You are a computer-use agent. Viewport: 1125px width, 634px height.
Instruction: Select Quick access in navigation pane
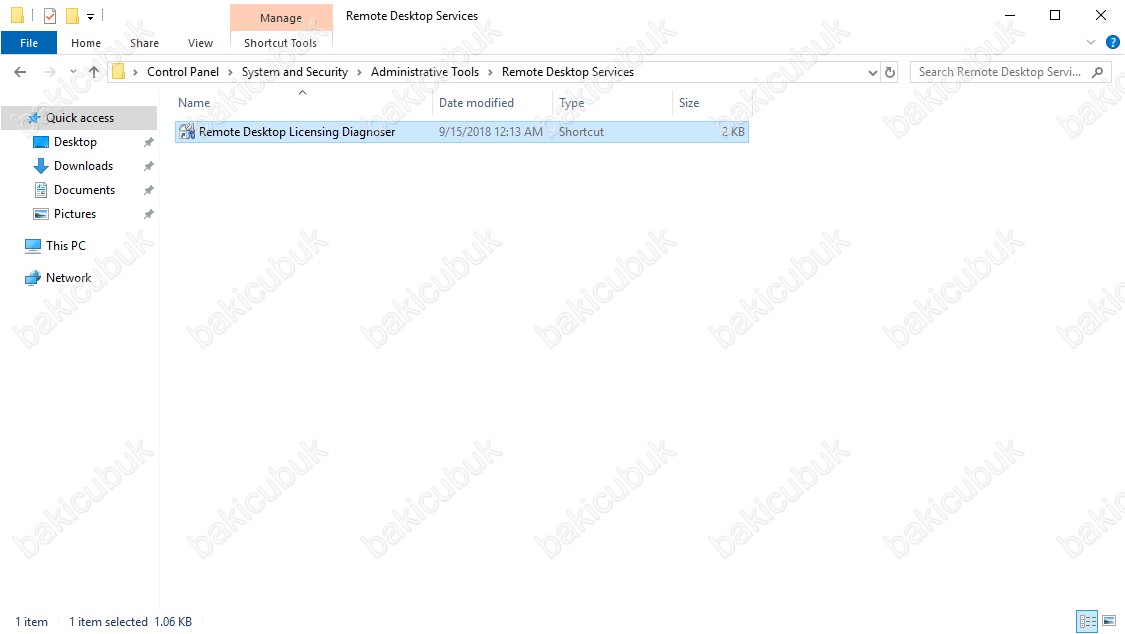coord(80,118)
